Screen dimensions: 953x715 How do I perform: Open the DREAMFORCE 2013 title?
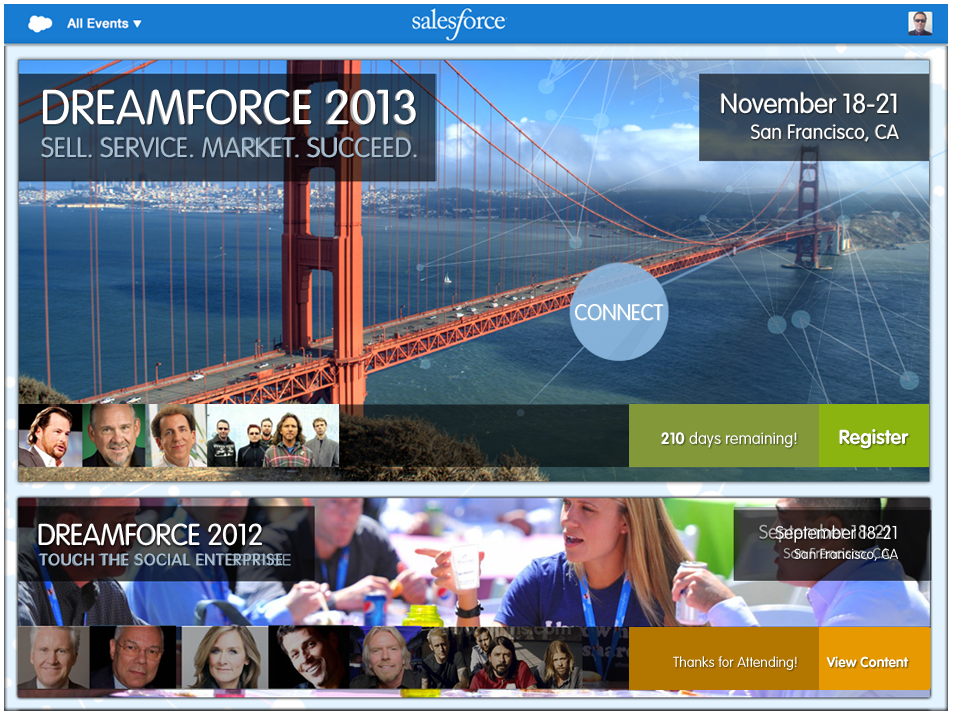(x=229, y=108)
